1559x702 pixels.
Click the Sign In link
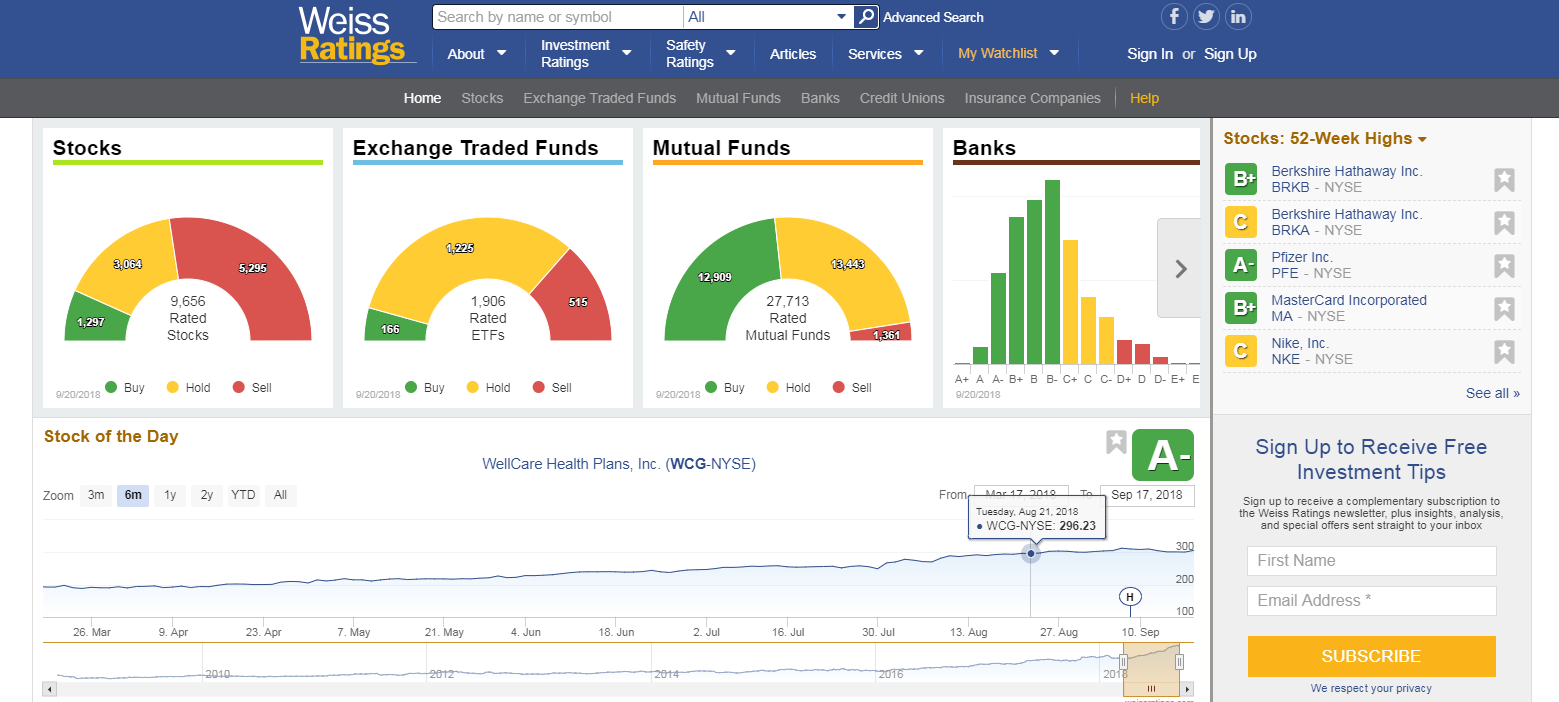[1150, 54]
